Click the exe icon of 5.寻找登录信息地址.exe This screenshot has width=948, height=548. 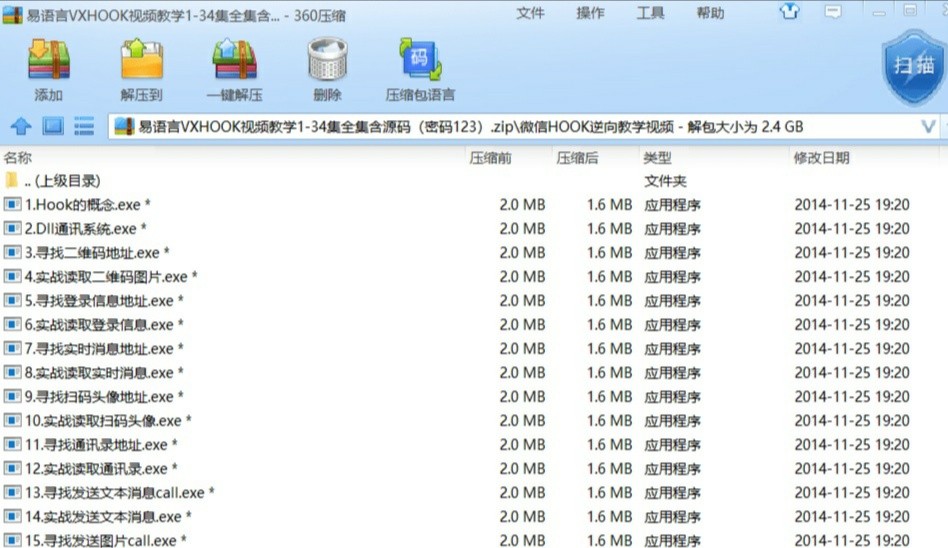12,300
